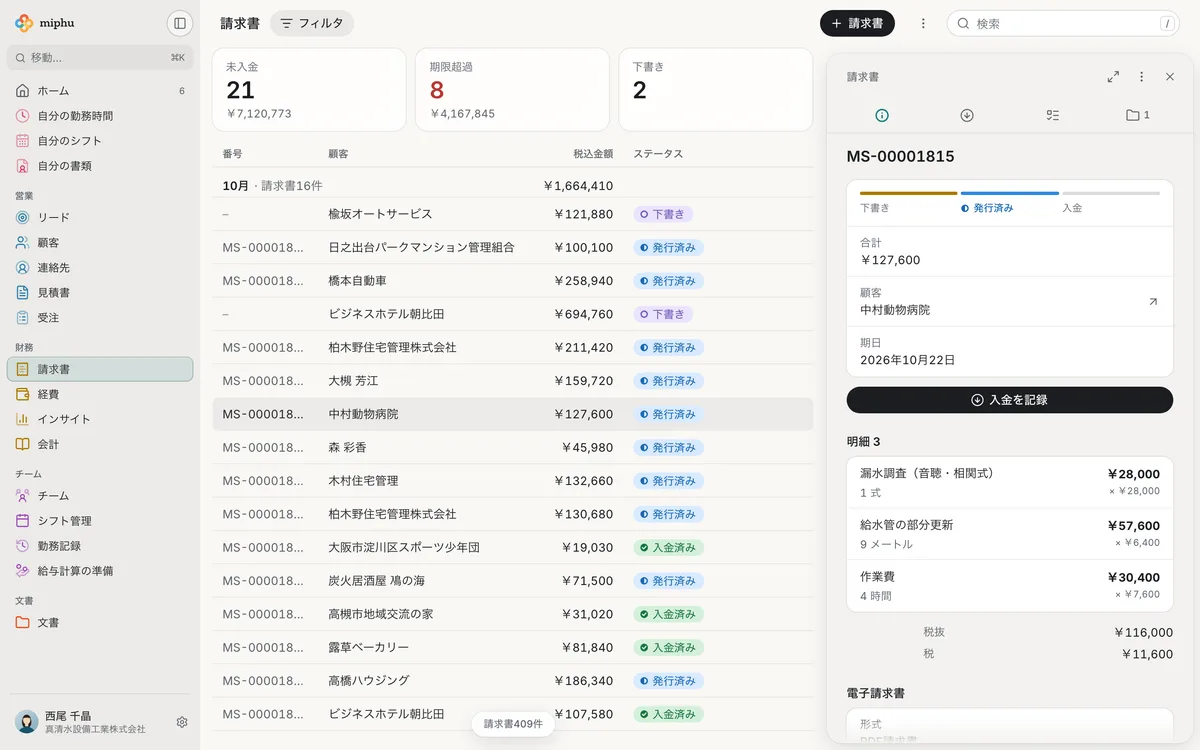The width and height of the screenshot is (1200, 750).
Task: Click the folder icon next to 文書
Action: tap(23, 622)
